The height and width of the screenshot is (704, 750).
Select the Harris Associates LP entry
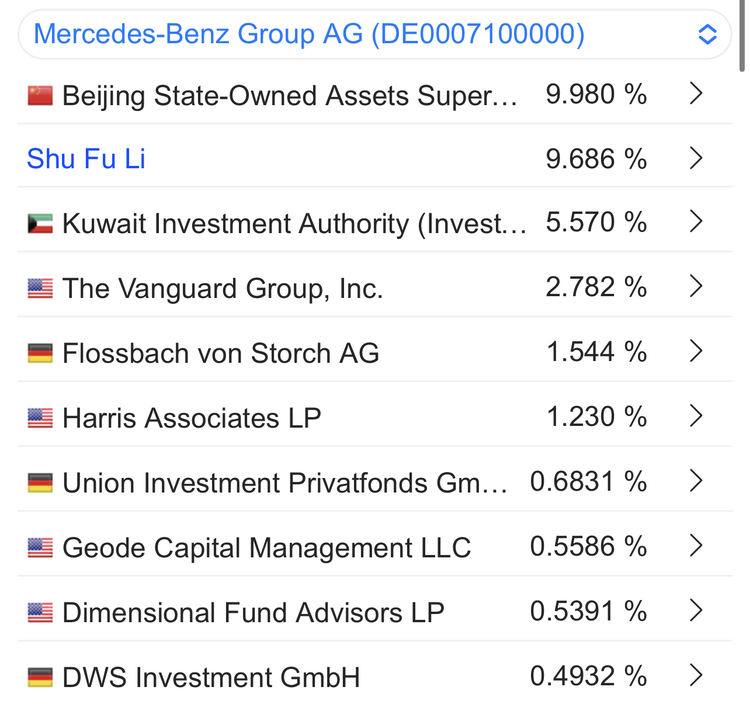pyautogui.click(x=191, y=418)
